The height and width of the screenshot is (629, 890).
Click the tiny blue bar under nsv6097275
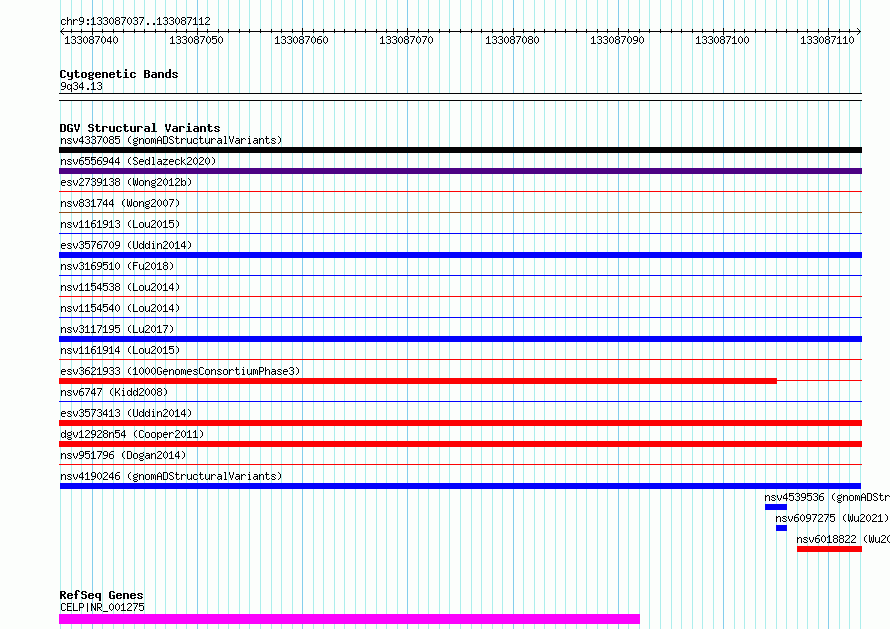tap(782, 528)
